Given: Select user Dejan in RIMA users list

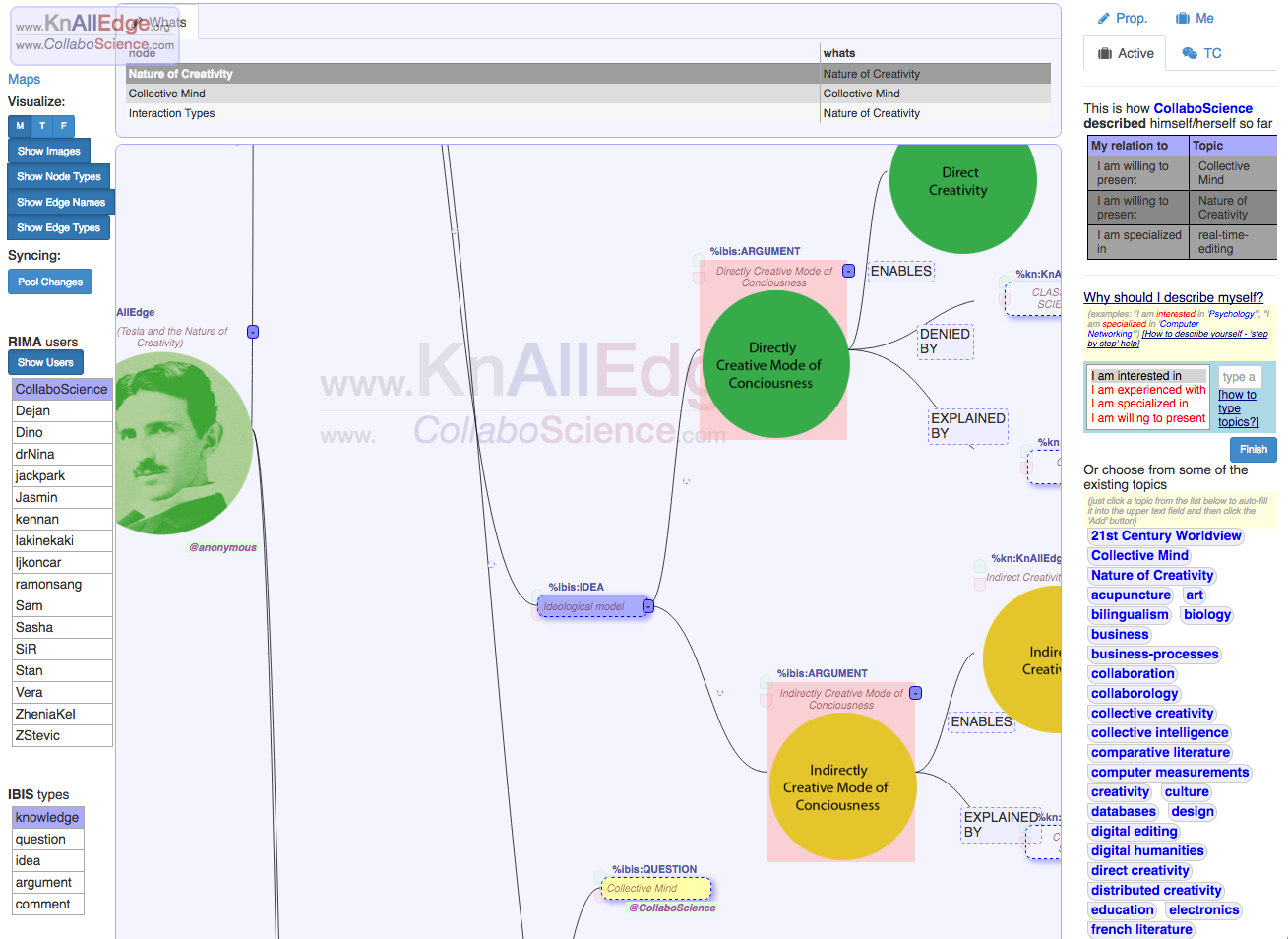Looking at the screenshot, I should click(x=33, y=410).
